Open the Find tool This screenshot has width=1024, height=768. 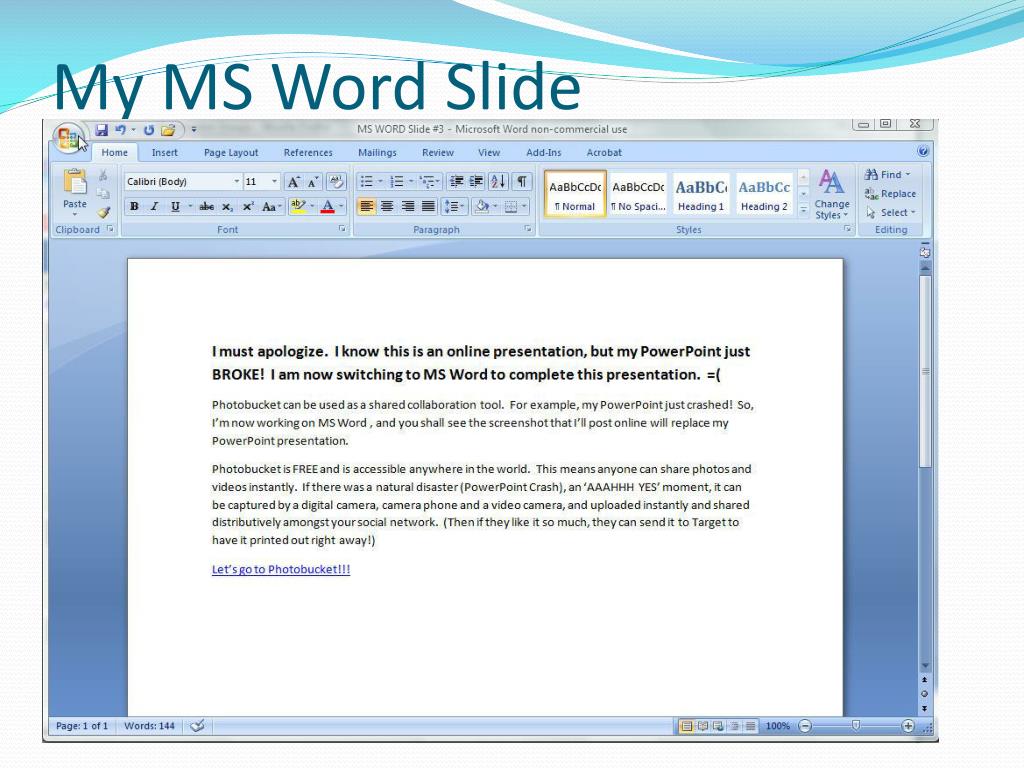pyautogui.click(x=887, y=174)
